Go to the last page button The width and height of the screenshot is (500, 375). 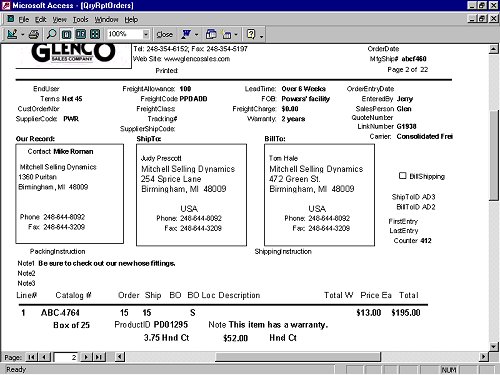point(99,357)
